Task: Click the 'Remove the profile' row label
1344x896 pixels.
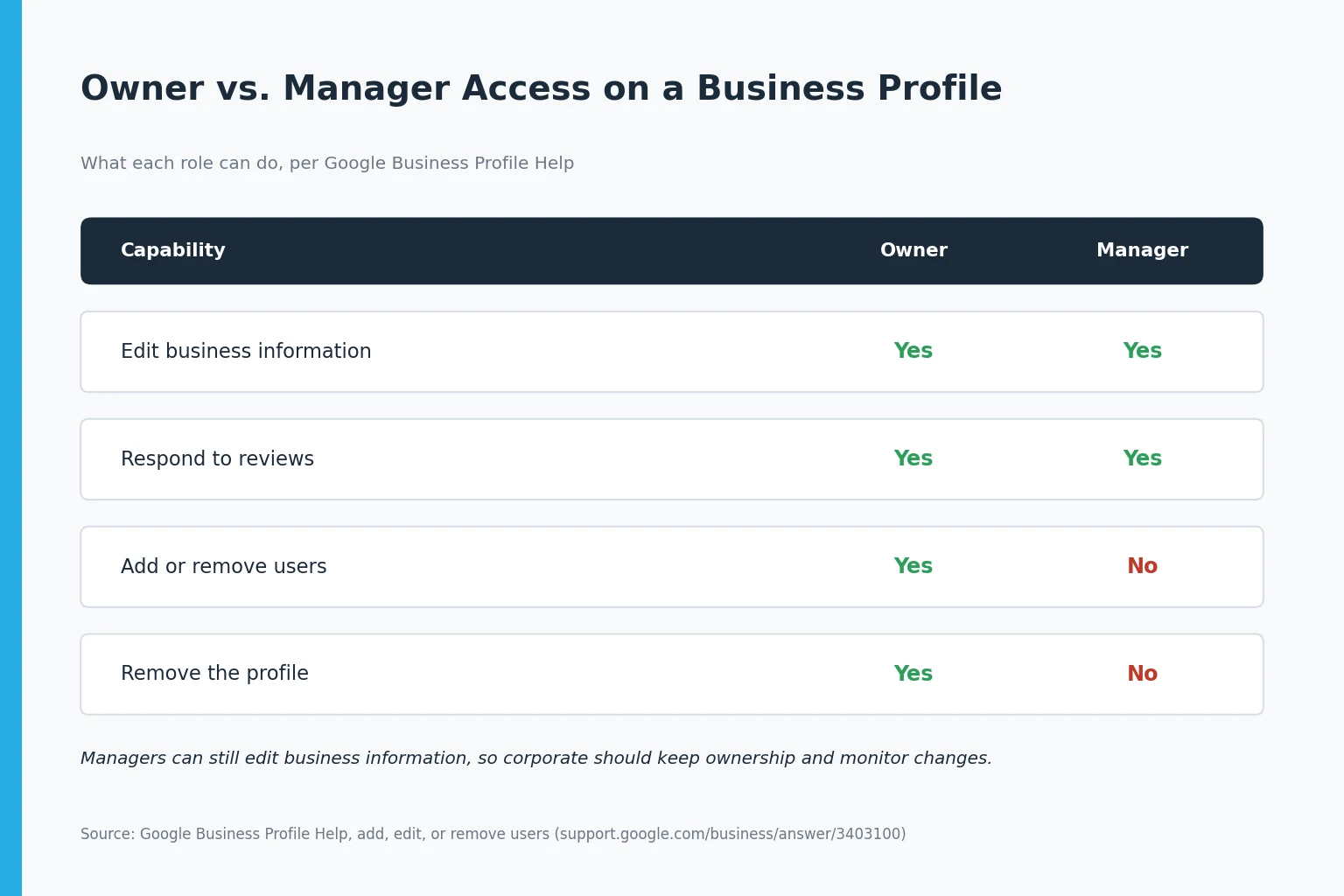Action: [214, 673]
